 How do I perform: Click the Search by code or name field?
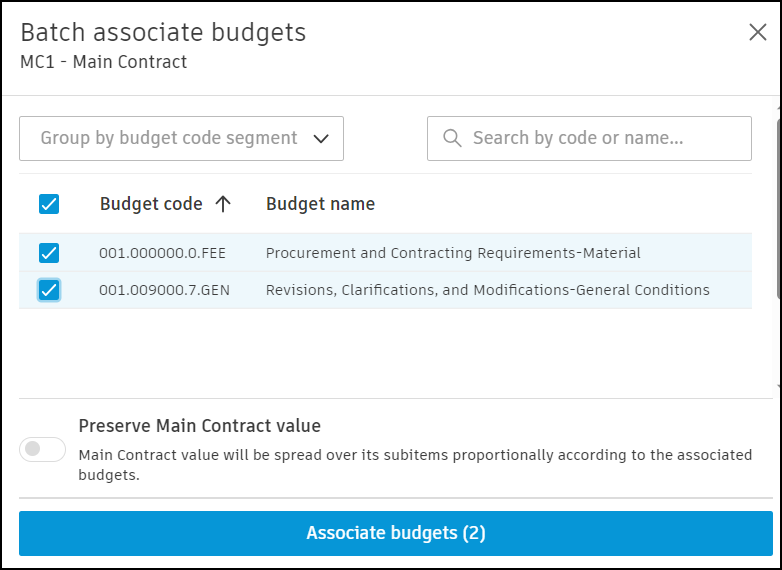[x=600, y=138]
